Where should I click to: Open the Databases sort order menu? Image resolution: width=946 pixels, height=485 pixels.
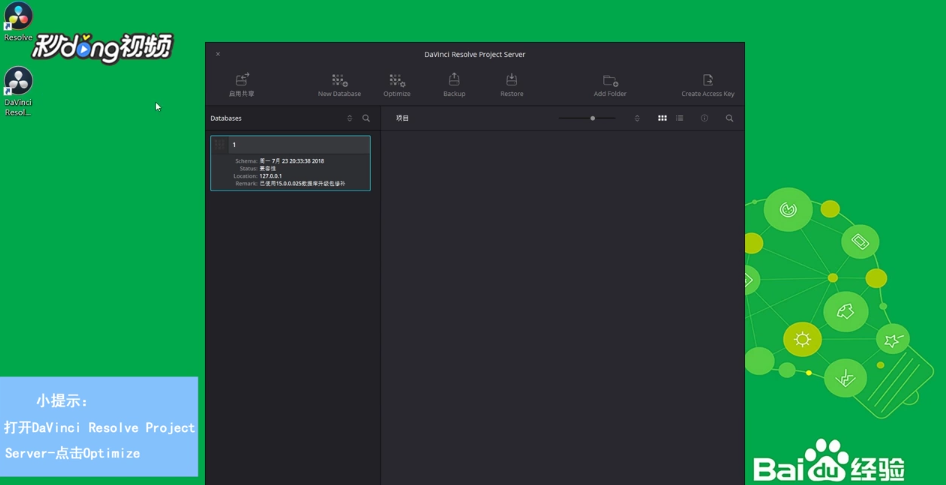(349, 118)
